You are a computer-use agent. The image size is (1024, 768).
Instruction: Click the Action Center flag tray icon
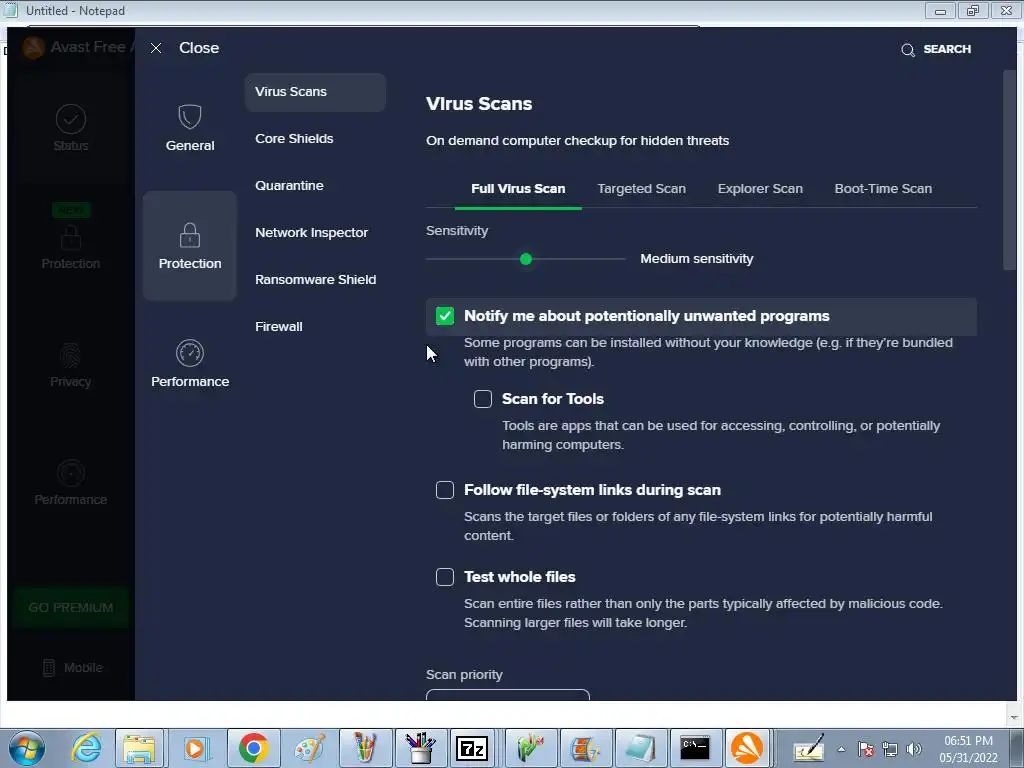(x=866, y=749)
